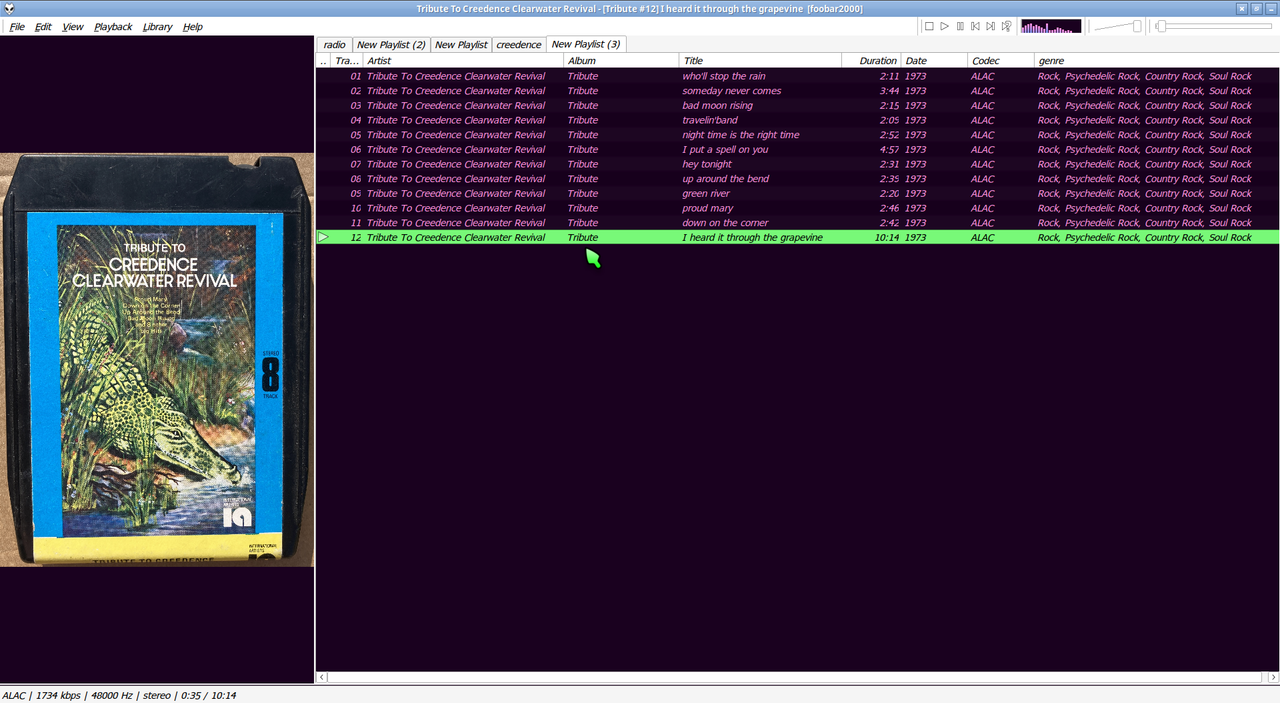
Task: Select "I heard it through the grapevine" row
Action: click(797, 238)
